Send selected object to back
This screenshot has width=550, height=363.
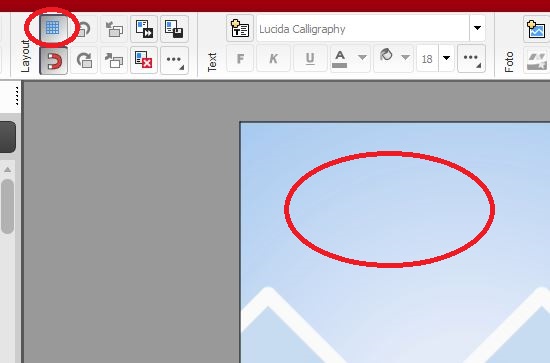114,29
